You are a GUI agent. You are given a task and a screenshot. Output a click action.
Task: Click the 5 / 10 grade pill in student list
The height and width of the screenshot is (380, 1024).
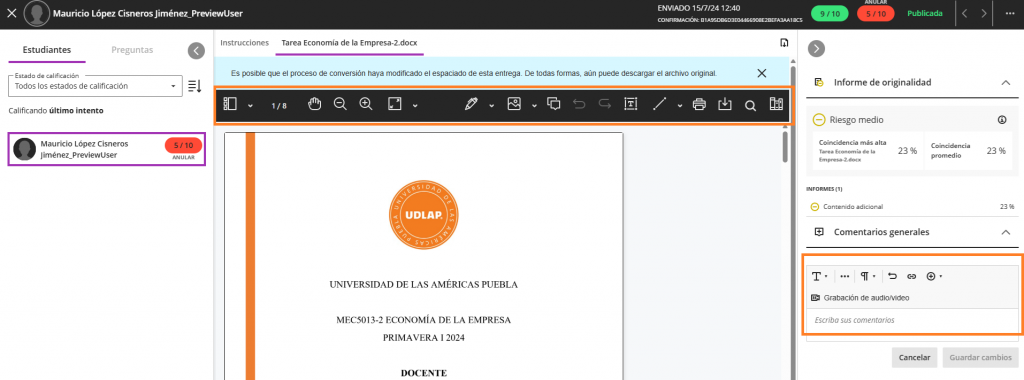coord(184,145)
